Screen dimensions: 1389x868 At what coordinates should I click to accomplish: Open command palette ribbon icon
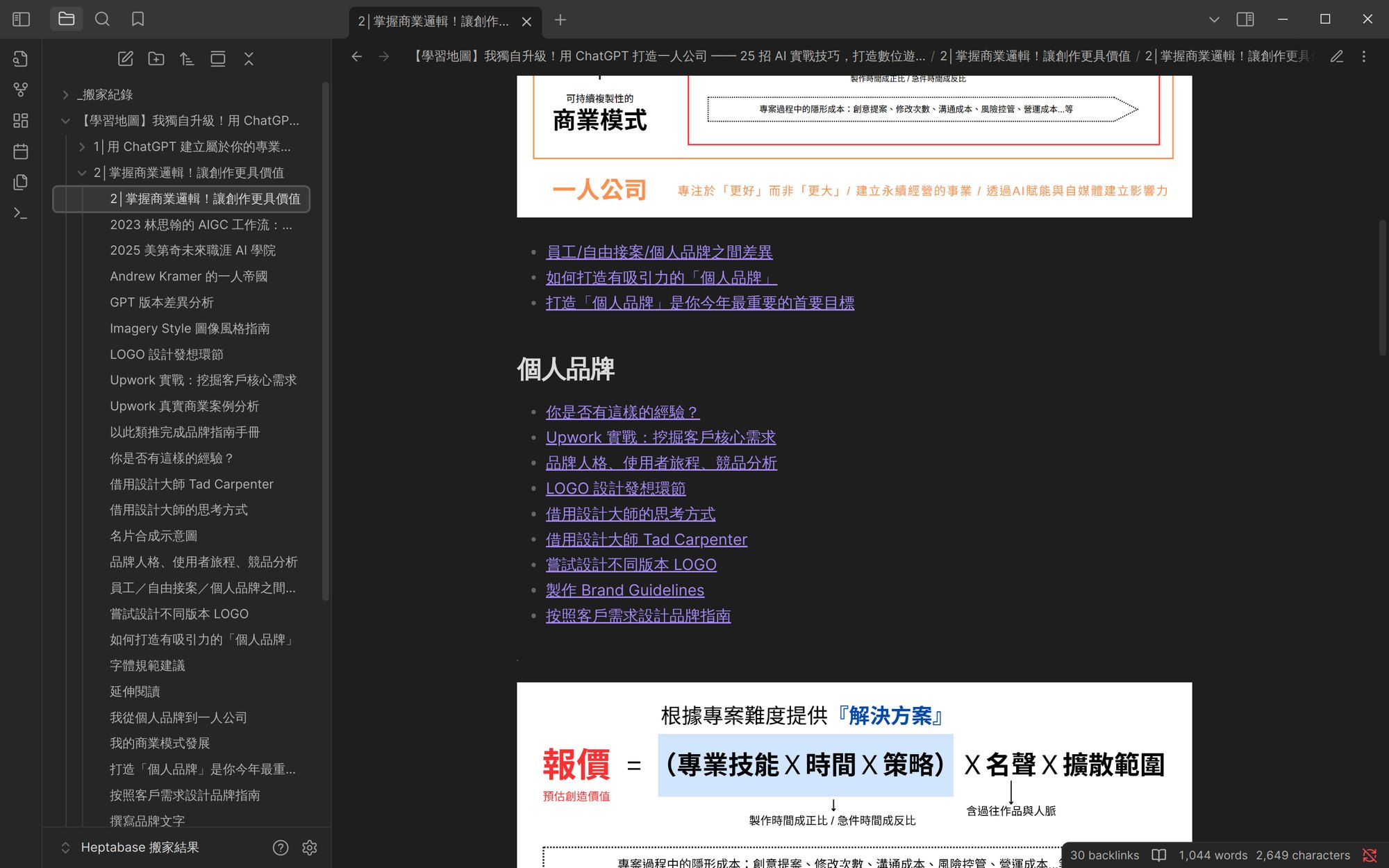pos(21,213)
